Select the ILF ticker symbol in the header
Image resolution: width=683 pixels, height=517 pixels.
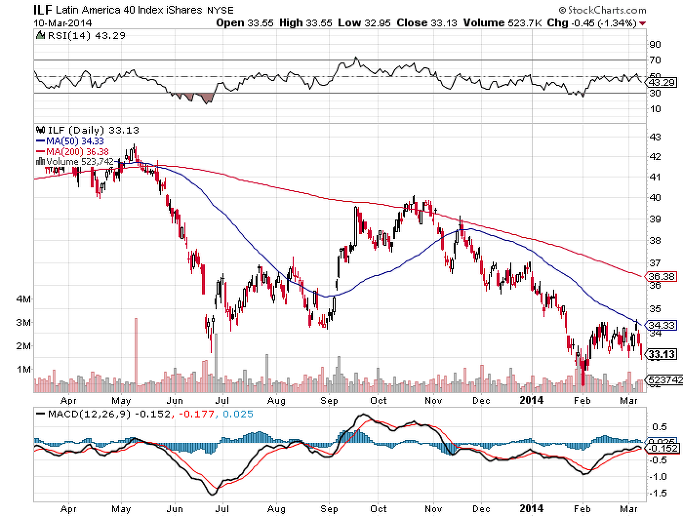43,10
